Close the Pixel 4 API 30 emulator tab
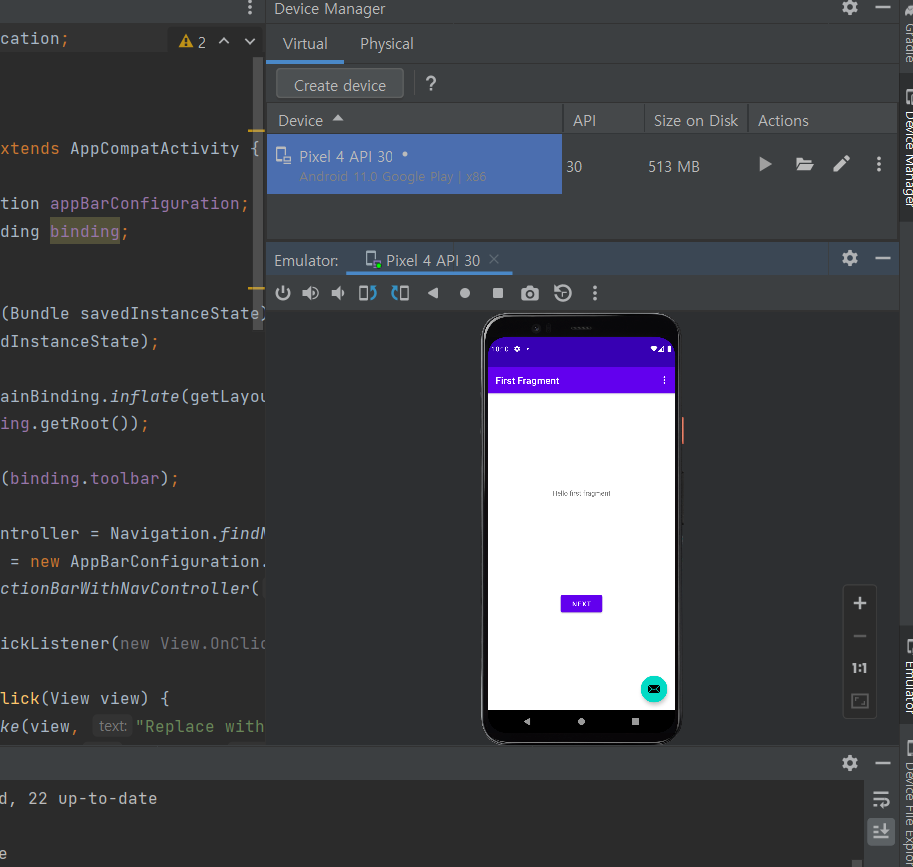 494,259
